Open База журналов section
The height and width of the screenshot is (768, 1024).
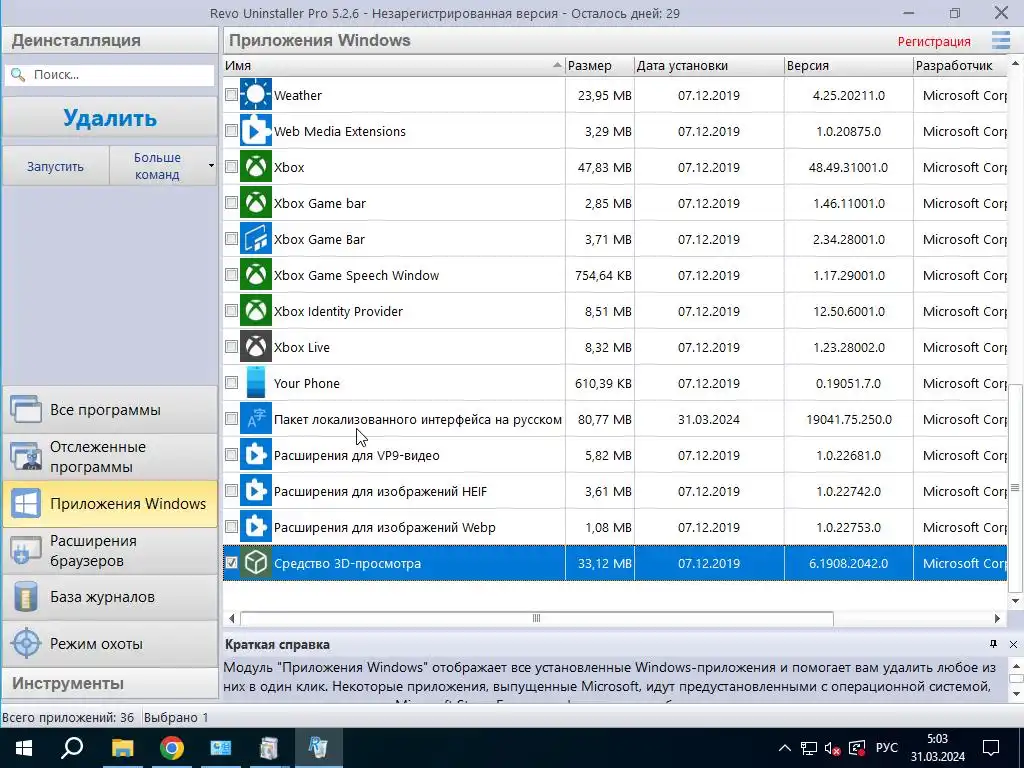click(x=110, y=597)
